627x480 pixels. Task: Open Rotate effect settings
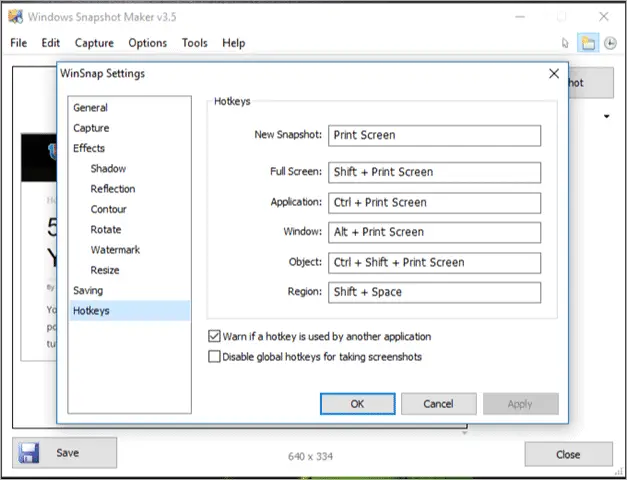click(106, 230)
